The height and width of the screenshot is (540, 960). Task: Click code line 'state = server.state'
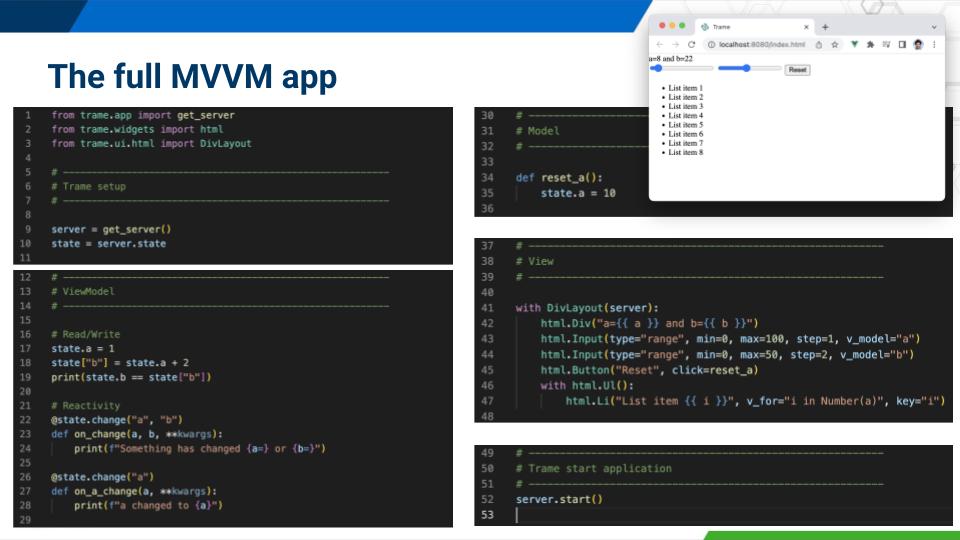point(108,244)
